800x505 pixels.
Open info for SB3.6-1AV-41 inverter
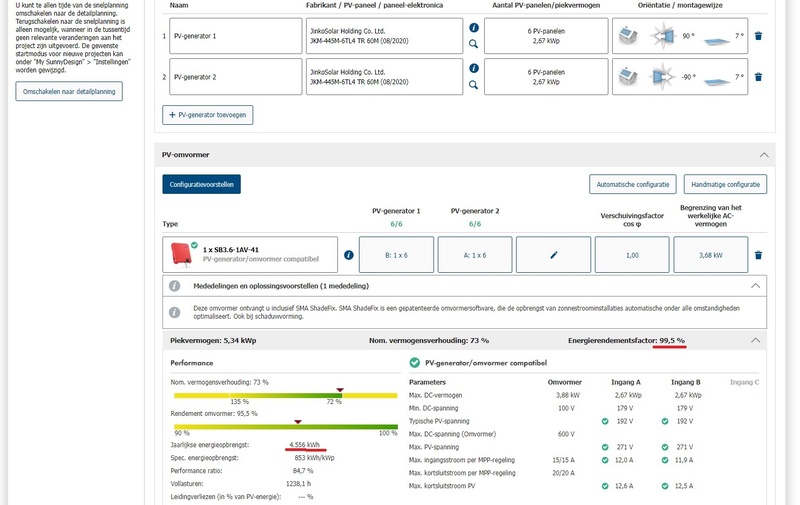(x=348, y=255)
